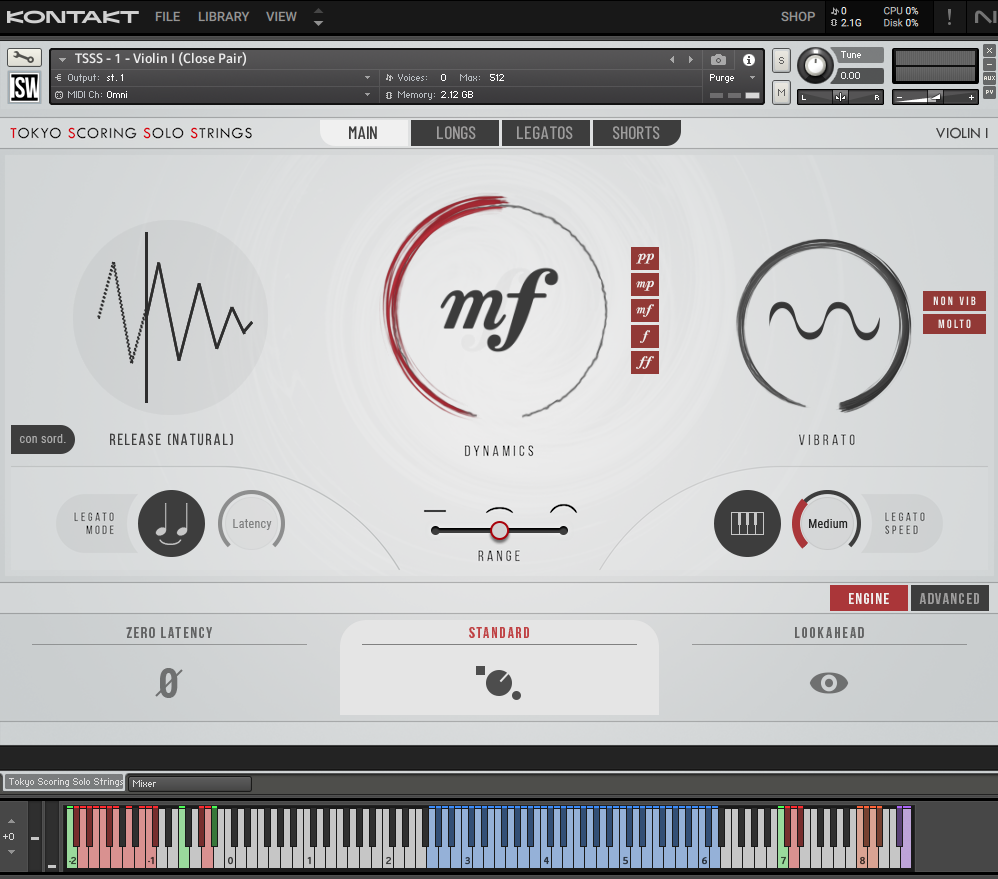Viewport: 998px width, 879px height.
Task: Switch to the LEGATOS tab
Action: click(544, 133)
